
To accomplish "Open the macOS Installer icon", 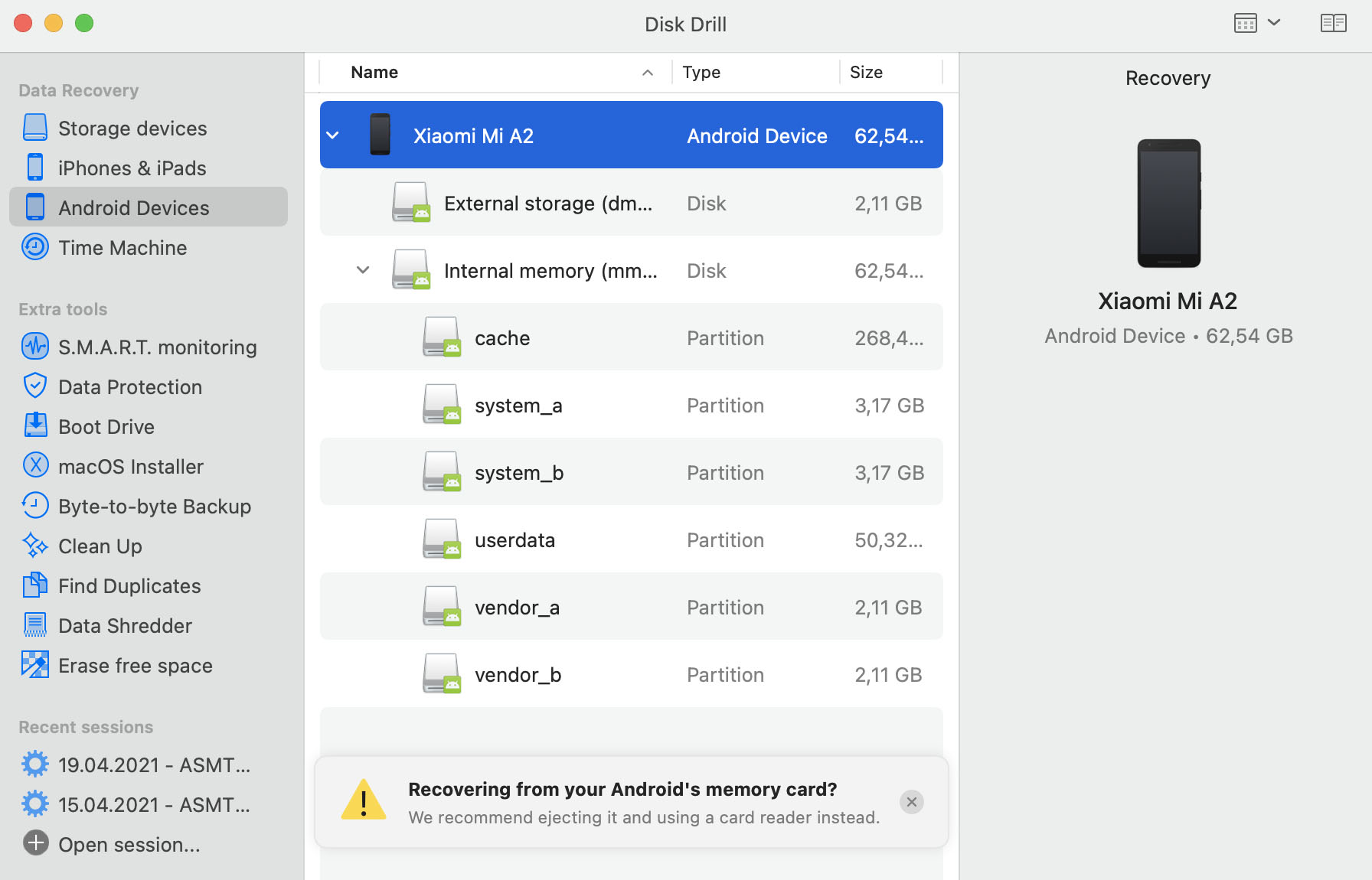I will (x=35, y=466).
